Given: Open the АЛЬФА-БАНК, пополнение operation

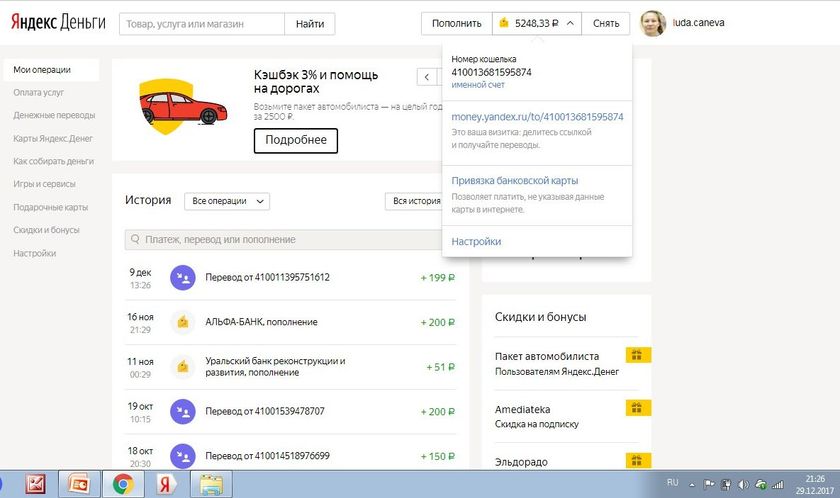Looking at the screenshot, I should [x=261, y=322].
